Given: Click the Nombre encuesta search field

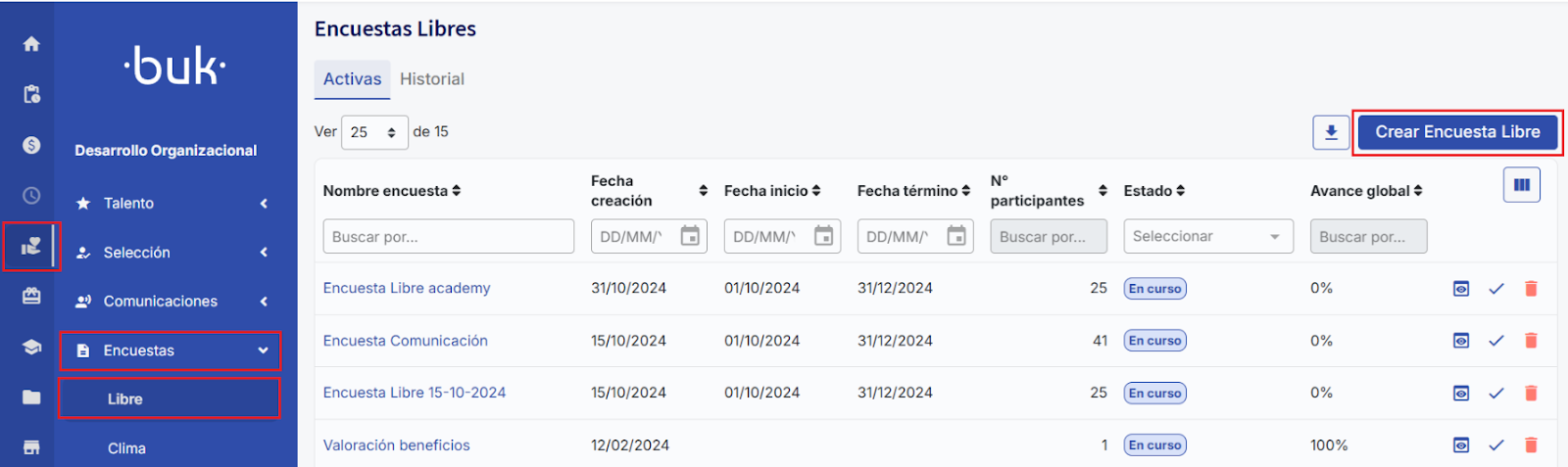Looking at the screenshot, I should [x=448, y=236].
